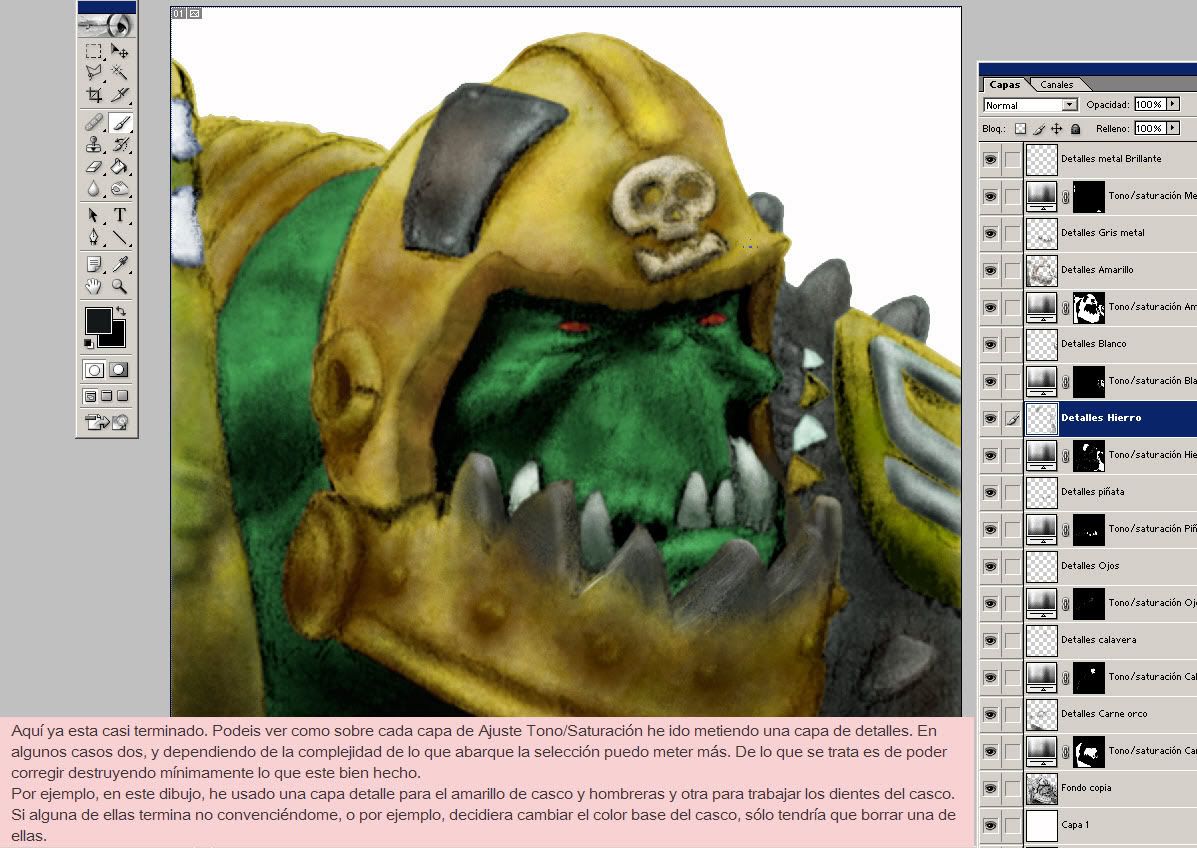Viewport: 1197px width, 848px height.
Task: Select the Line tool
Action: point(119,237)
